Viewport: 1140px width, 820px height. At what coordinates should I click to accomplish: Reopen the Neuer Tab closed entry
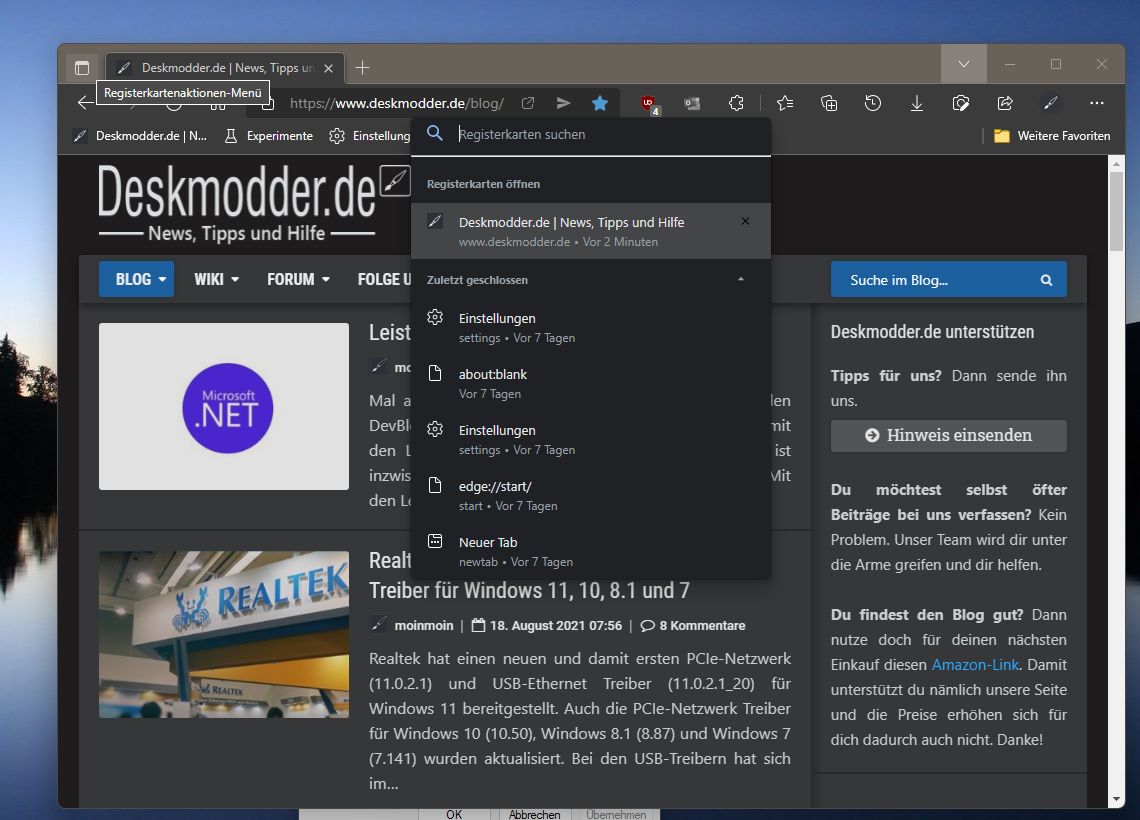coord(590,551)
